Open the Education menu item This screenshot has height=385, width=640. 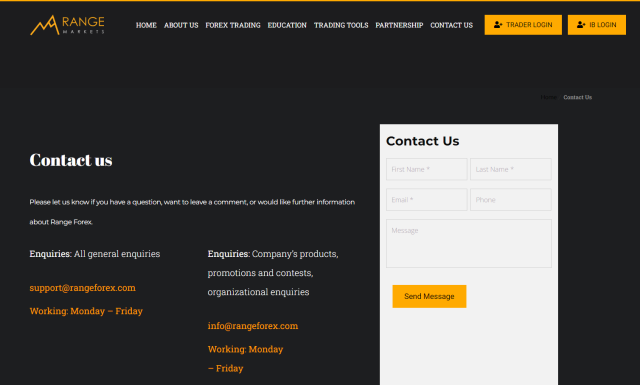287,25
